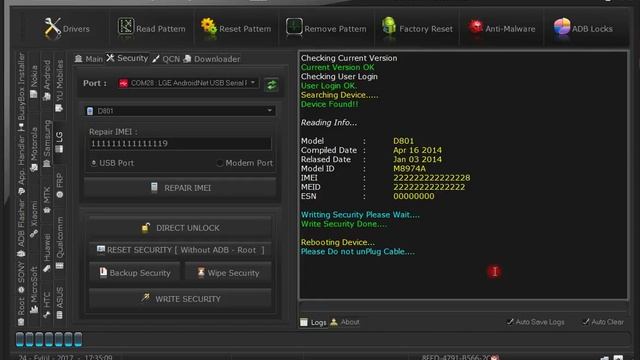
Task: Open the BusyBox Installer vertical tab
Action: pyautogui.click(x=21, y=91)
